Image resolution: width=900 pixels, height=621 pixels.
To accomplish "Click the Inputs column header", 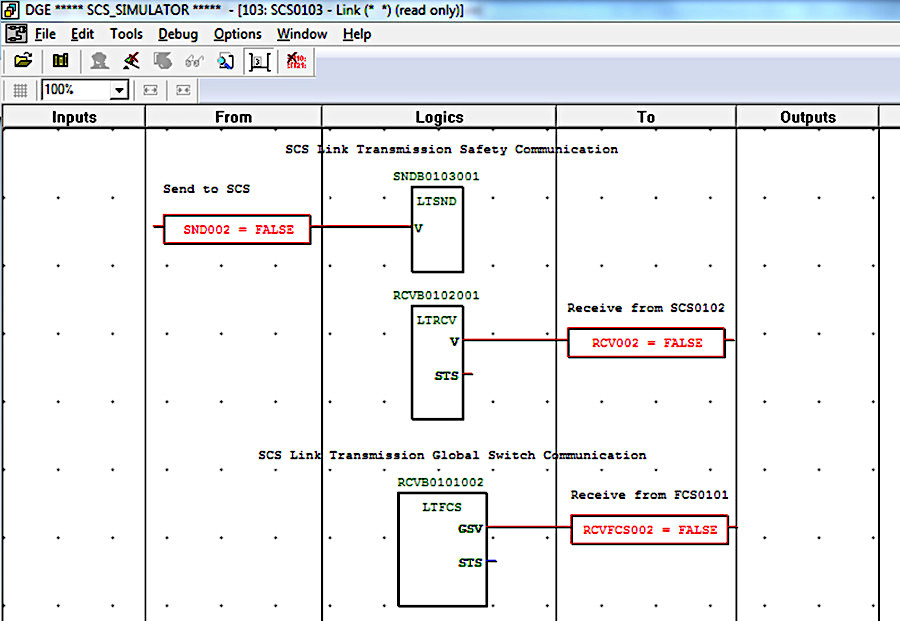I will click(x=74, y=117).
